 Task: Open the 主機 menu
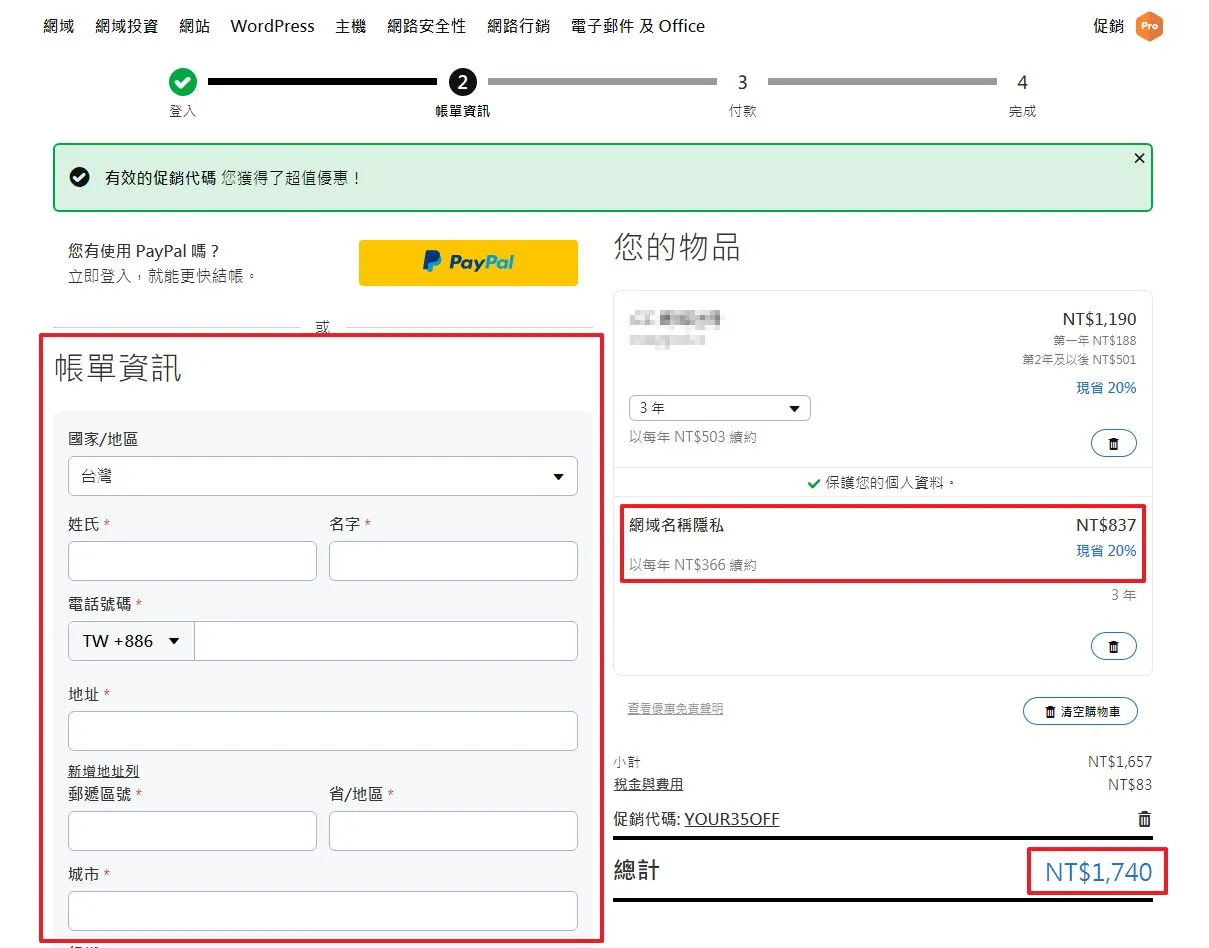click(x=351, y=26)
